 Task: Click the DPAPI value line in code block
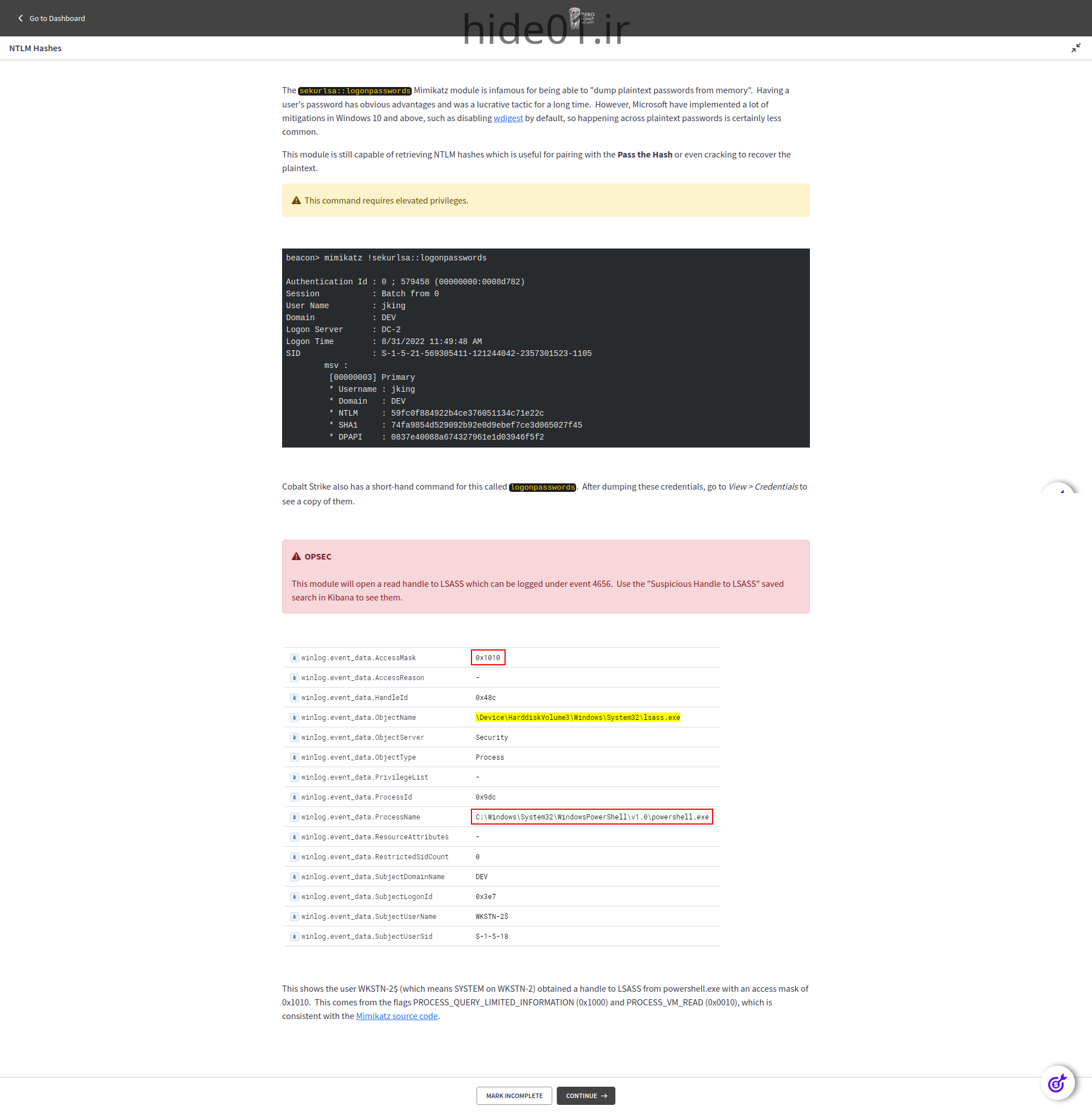tap(436, 437)
